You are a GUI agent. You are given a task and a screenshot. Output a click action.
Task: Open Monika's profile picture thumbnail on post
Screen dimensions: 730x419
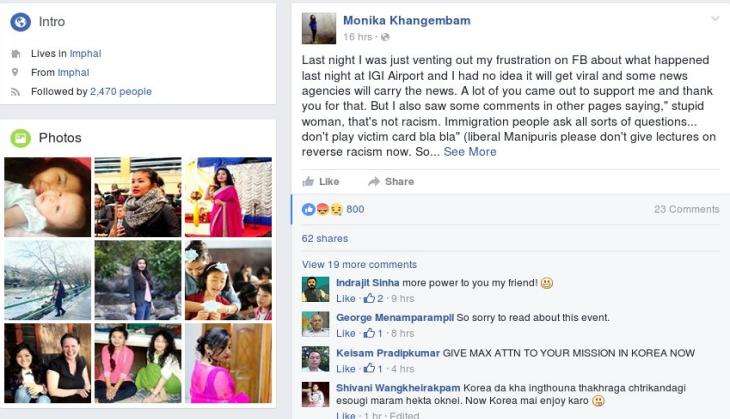(x=318, y=28)
